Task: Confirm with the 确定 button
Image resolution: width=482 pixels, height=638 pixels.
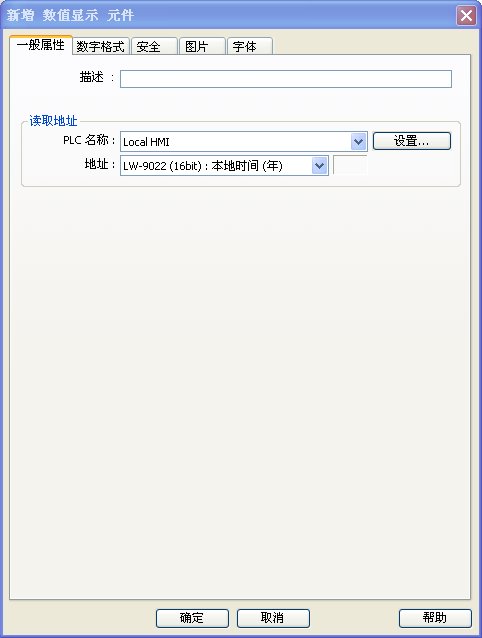Action: (x=192, y=618)
